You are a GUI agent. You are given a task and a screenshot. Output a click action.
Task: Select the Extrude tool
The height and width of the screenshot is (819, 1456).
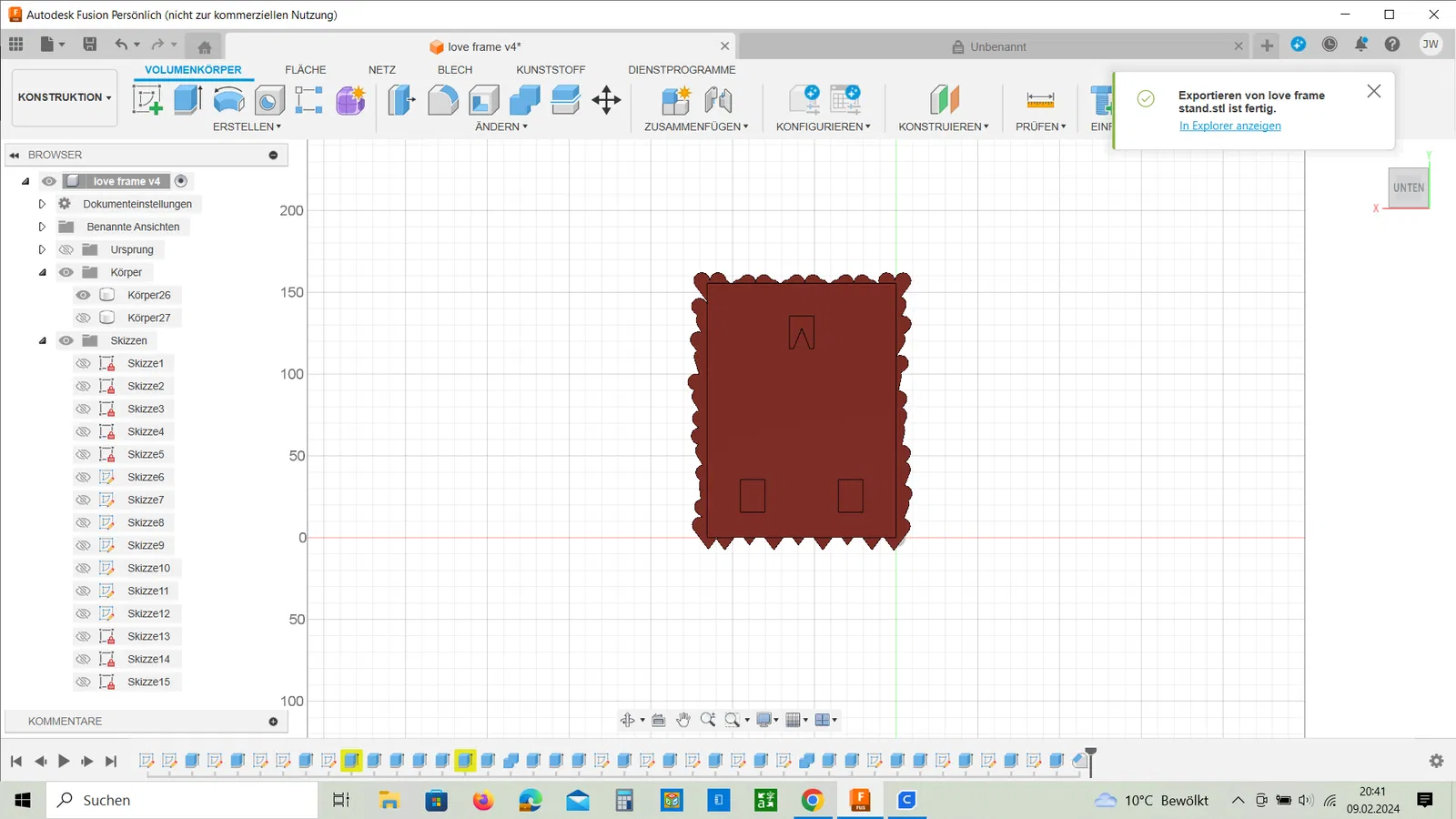[x=187, y=100]
